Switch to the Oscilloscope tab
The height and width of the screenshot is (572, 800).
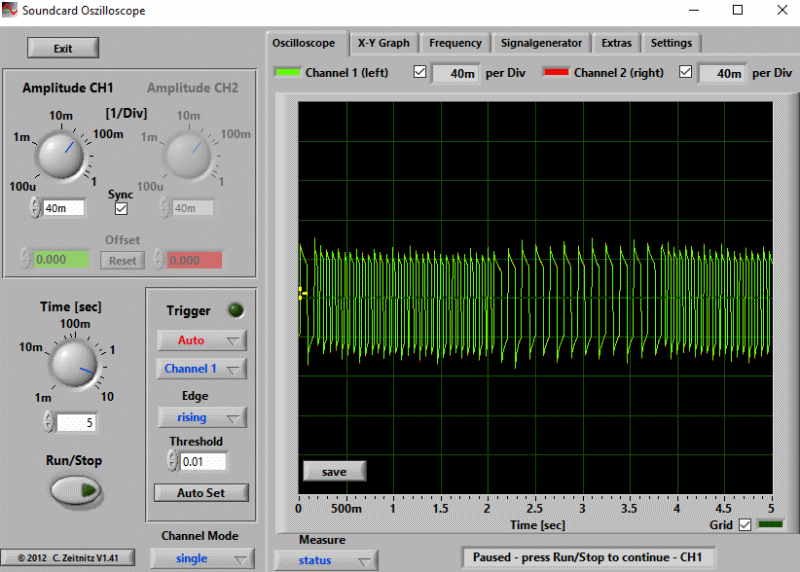(304, 43)
